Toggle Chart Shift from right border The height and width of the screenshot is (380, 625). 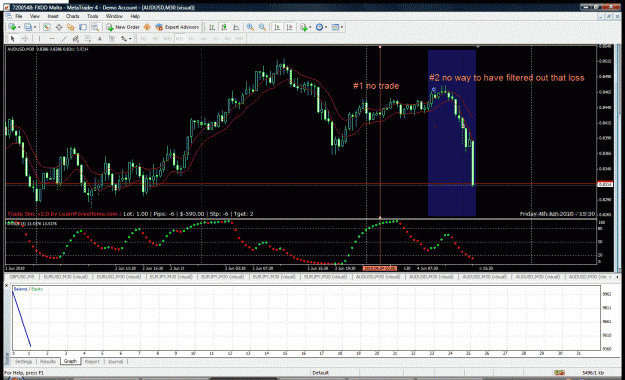pyautogui.click(x=289, y=27)
